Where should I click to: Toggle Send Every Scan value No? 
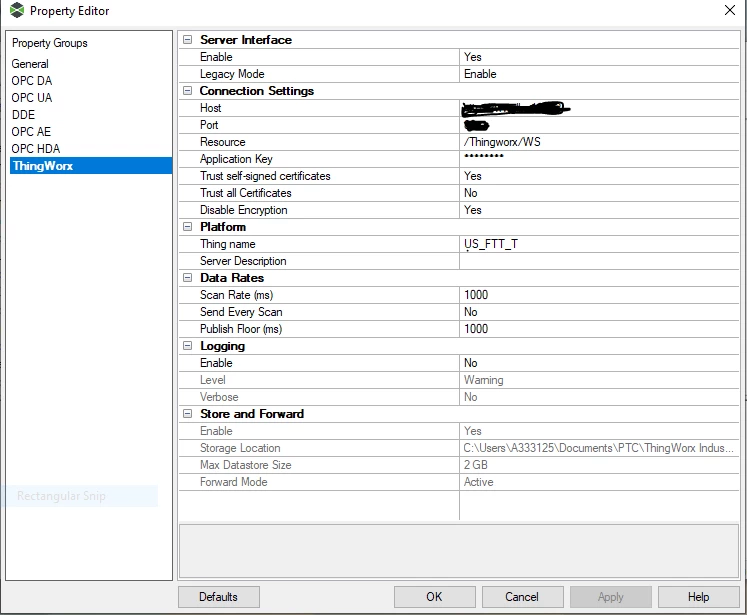pyautogui.click(x=599, y=312)
